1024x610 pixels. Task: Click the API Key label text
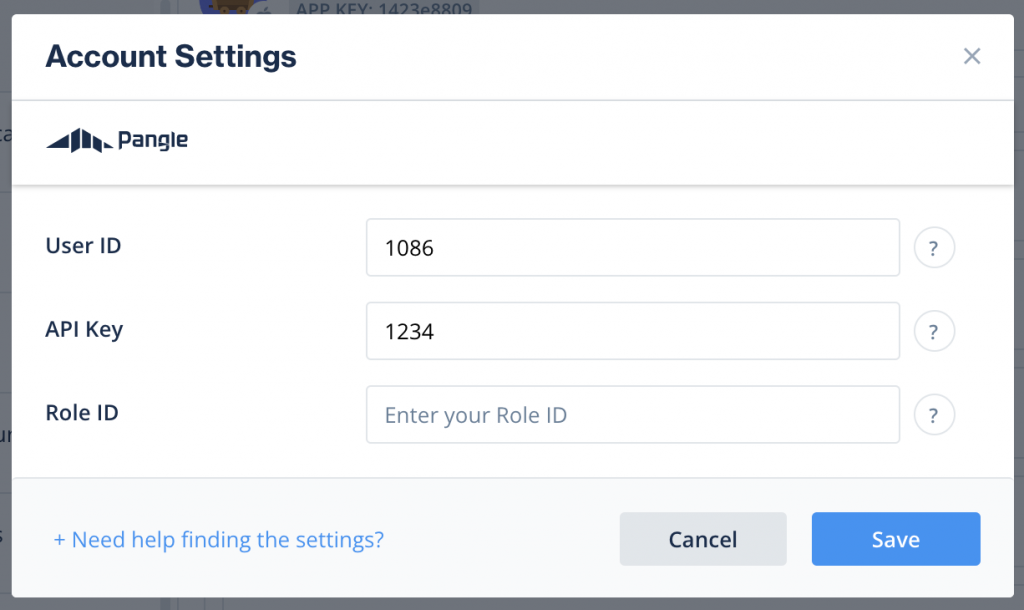(84, 329)
